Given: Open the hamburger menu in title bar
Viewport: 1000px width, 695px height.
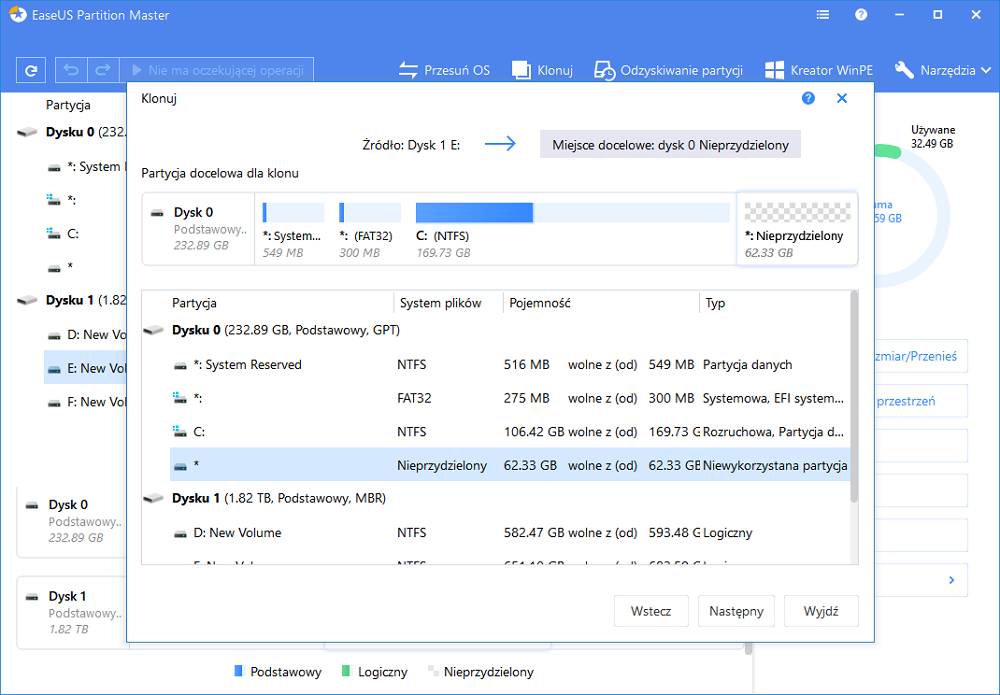Looking at the screenshot, I should 823,15.
